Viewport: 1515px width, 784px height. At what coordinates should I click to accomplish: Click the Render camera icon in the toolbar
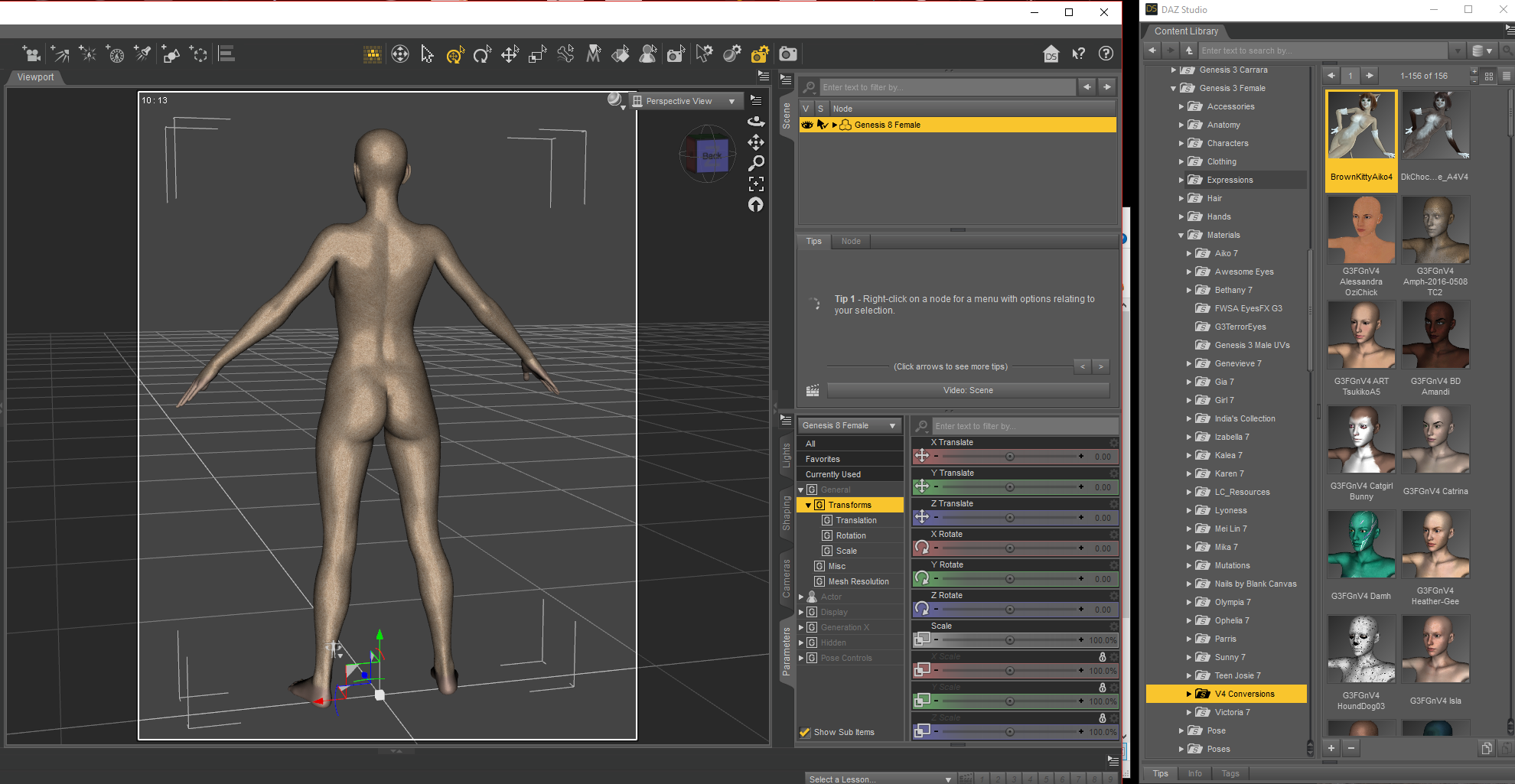click(788, 54)
